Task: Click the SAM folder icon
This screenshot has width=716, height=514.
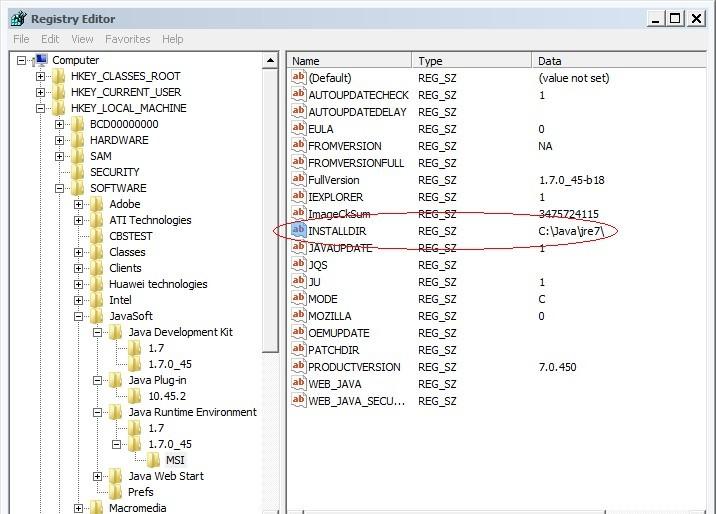Action: click(78, 156)
